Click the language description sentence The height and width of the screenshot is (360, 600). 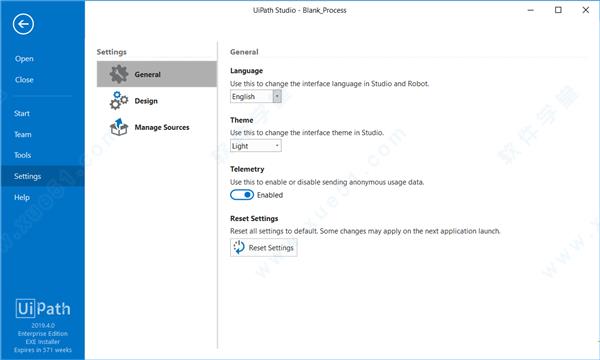pyautogui.click(x=329, y=84)
